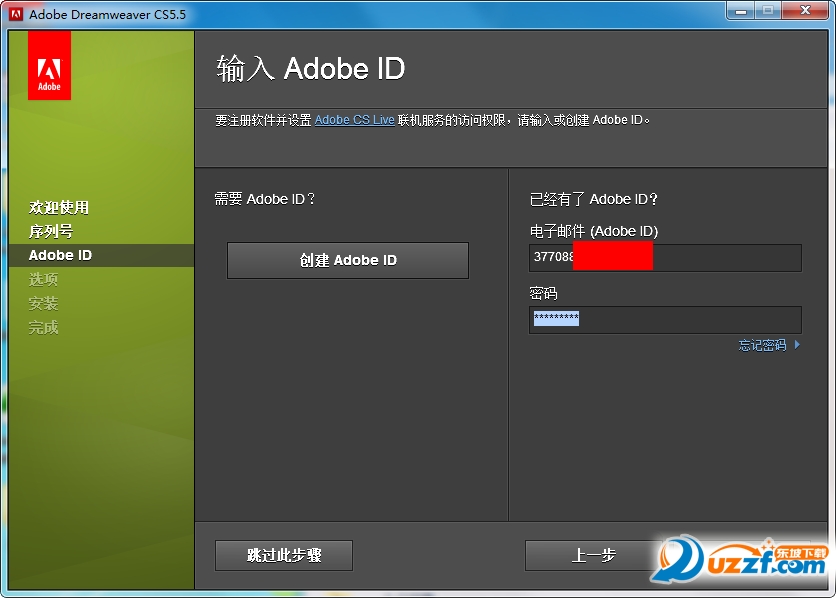Click the 忘记密码 link
The image size is (836, 598).
[x=762, y=345]
